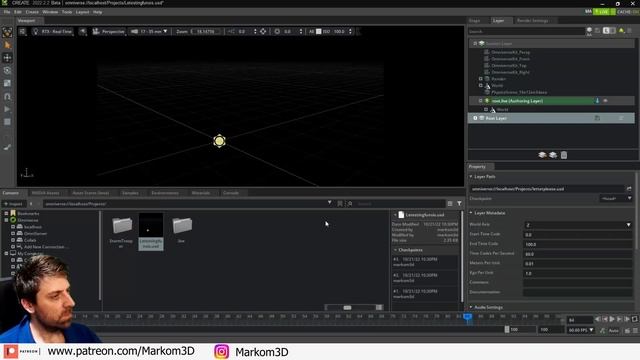Viewport: 640px width, 360px height.
Task: Expand the World item under Session Layer
Action: coord(481,85)
